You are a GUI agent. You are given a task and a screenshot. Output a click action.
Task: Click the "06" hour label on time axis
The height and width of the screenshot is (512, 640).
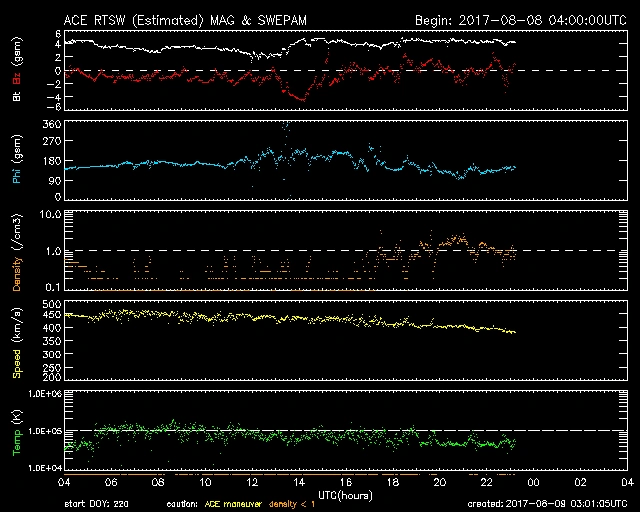(111, 482)
